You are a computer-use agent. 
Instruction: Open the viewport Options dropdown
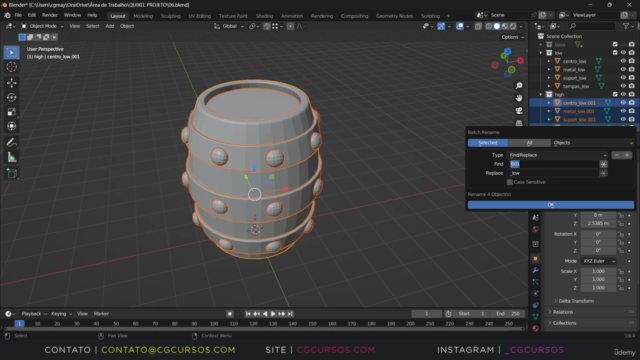(513, 37)
